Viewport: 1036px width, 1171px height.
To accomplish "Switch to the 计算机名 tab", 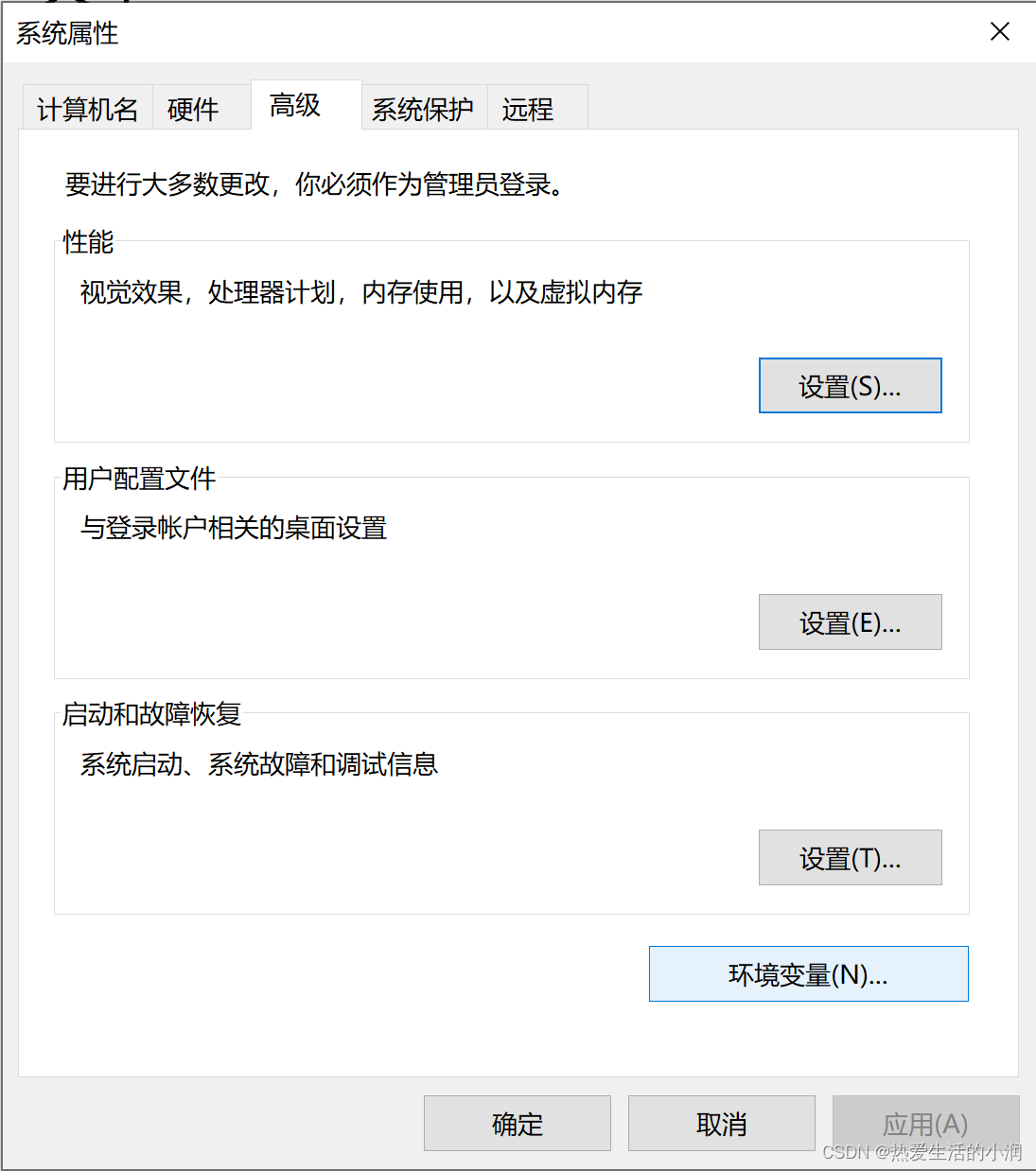I will coord(86,109).
